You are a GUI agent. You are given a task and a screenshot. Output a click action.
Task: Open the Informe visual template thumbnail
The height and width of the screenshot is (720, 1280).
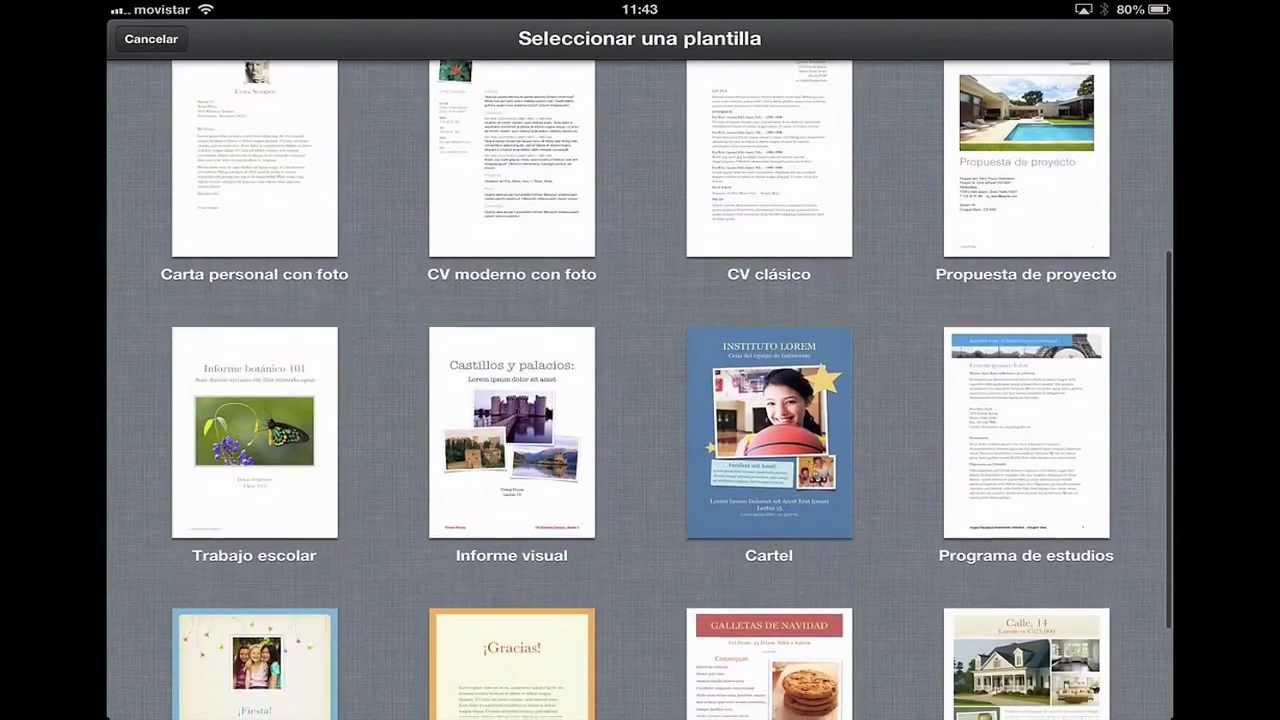512,432
